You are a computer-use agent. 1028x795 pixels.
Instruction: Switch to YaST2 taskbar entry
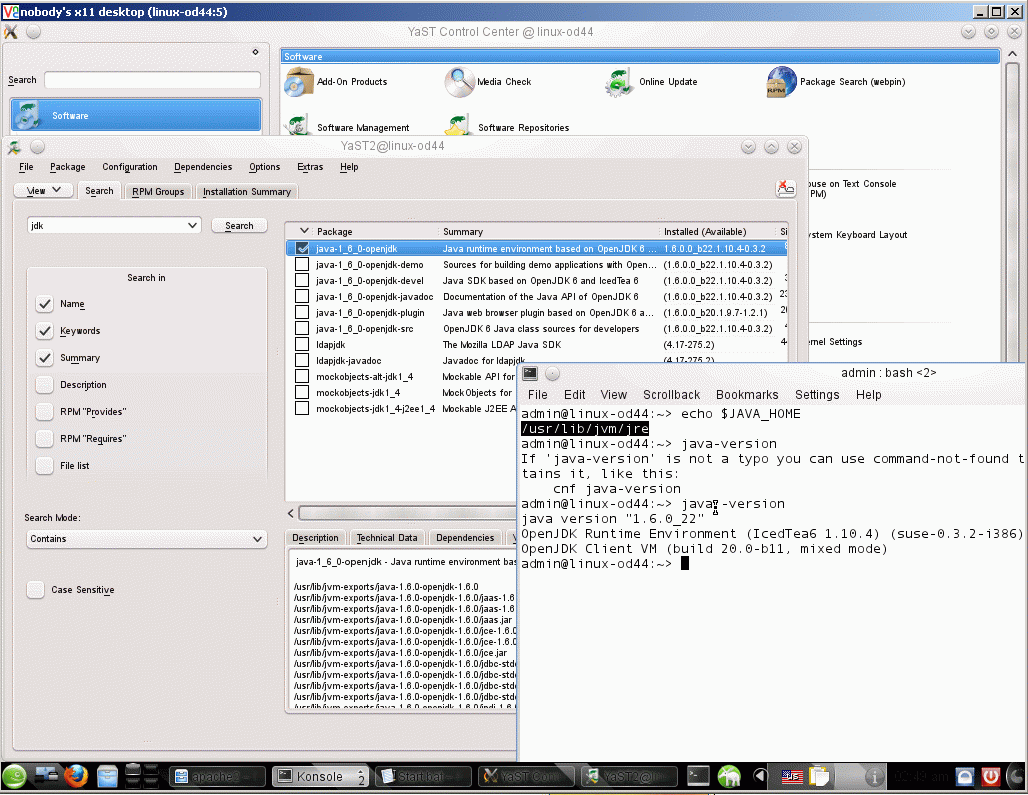pos(629,777)
